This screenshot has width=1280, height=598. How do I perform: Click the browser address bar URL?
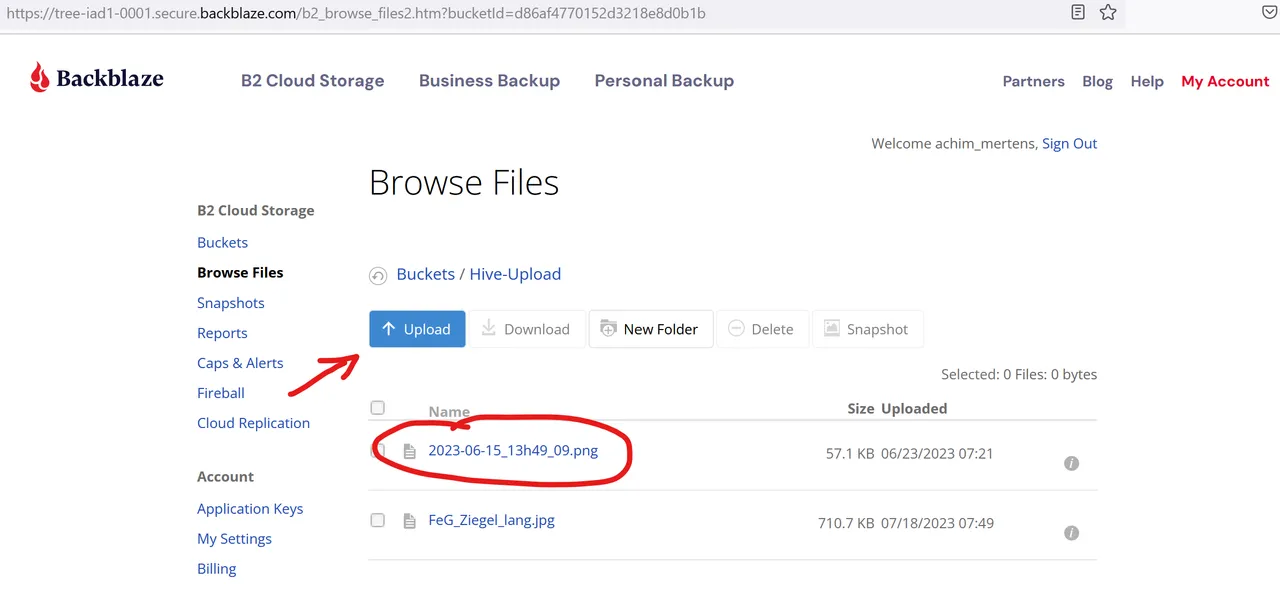coord(356,13)
